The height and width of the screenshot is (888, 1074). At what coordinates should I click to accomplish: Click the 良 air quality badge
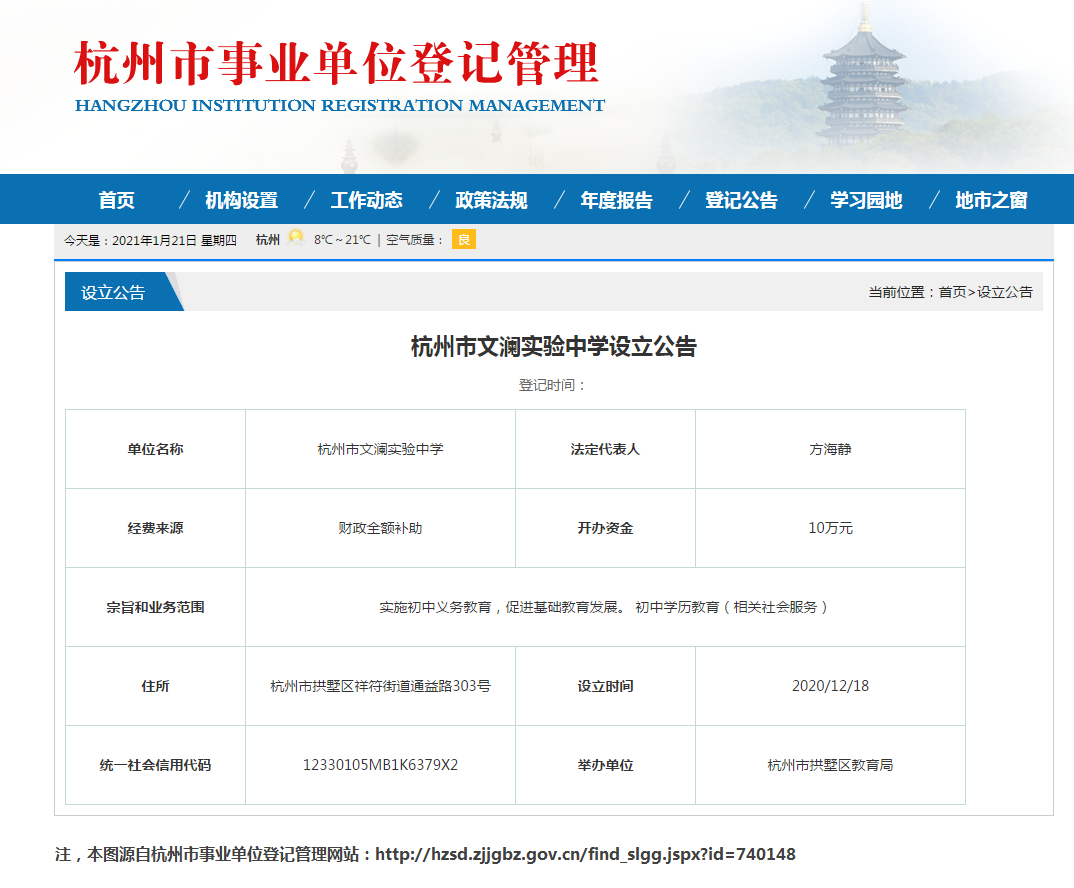tap(464, 240)
